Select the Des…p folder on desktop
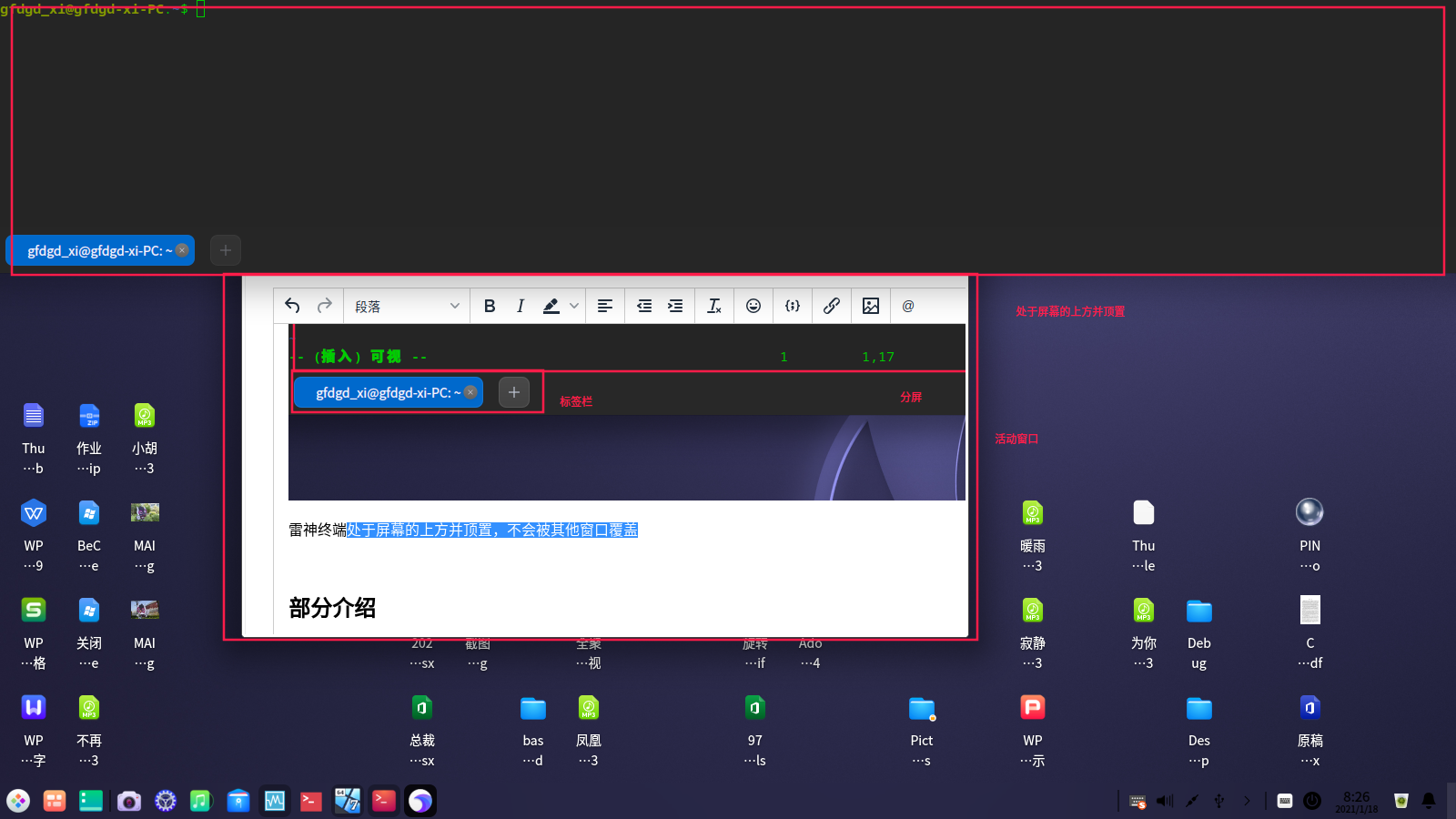The width and height of the screenshot is (1456, 819). (x=1199, y=731)
